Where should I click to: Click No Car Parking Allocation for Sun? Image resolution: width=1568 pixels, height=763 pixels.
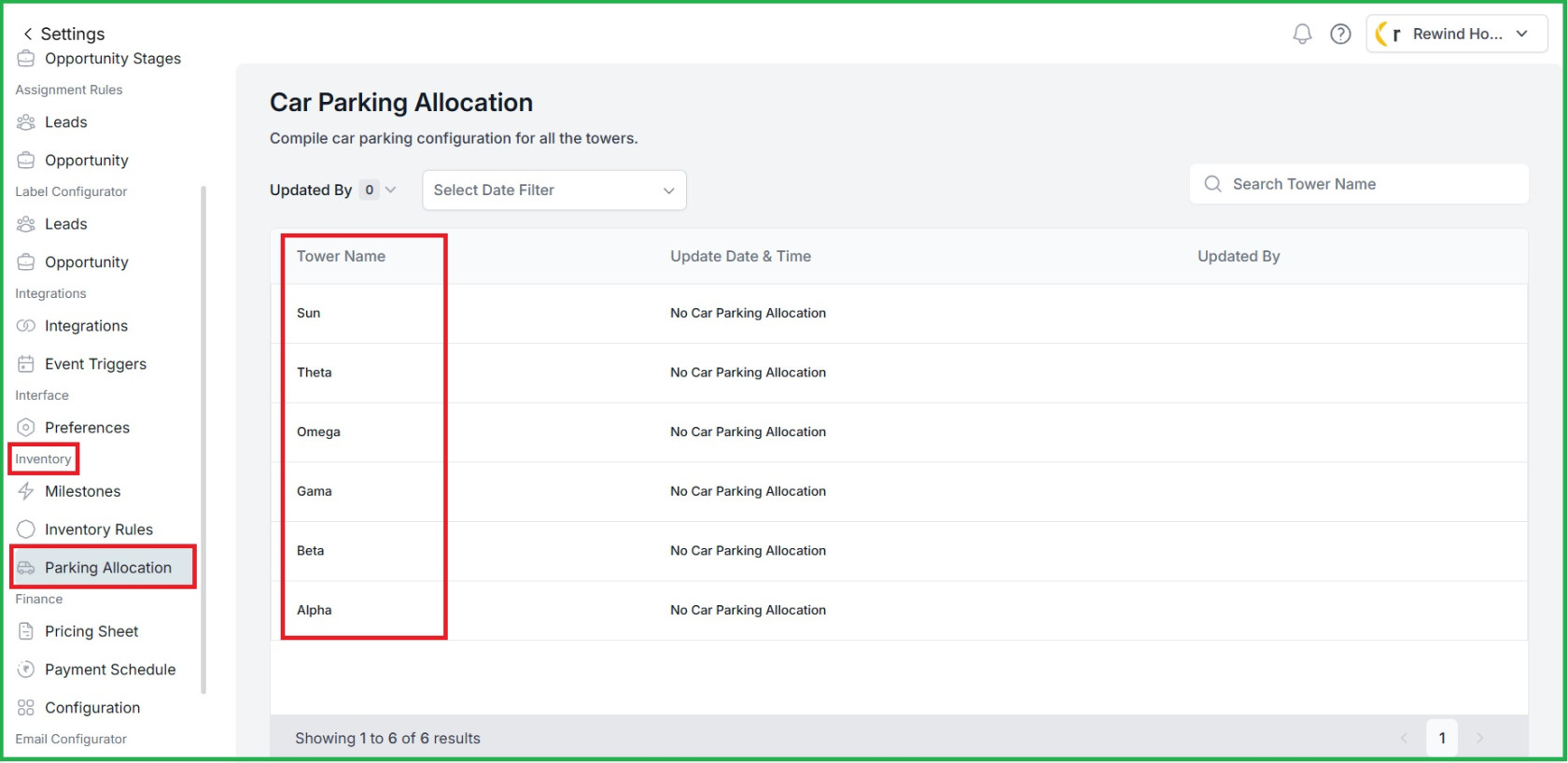pos(748,313)
